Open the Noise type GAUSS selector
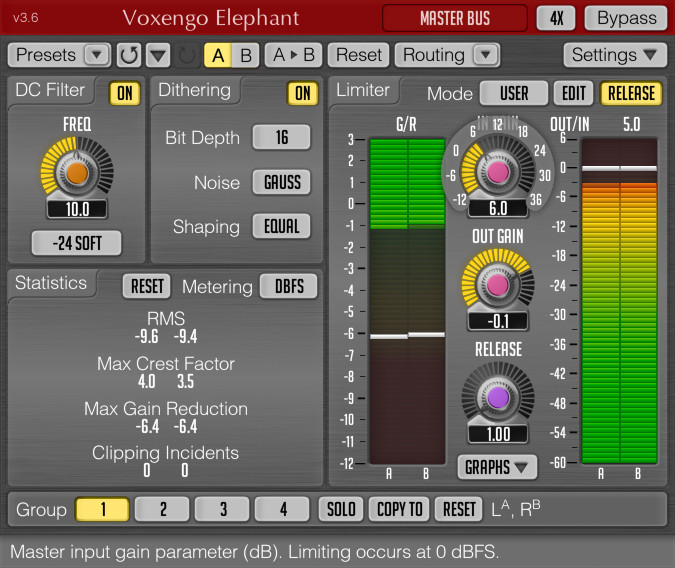 point(282,182)
